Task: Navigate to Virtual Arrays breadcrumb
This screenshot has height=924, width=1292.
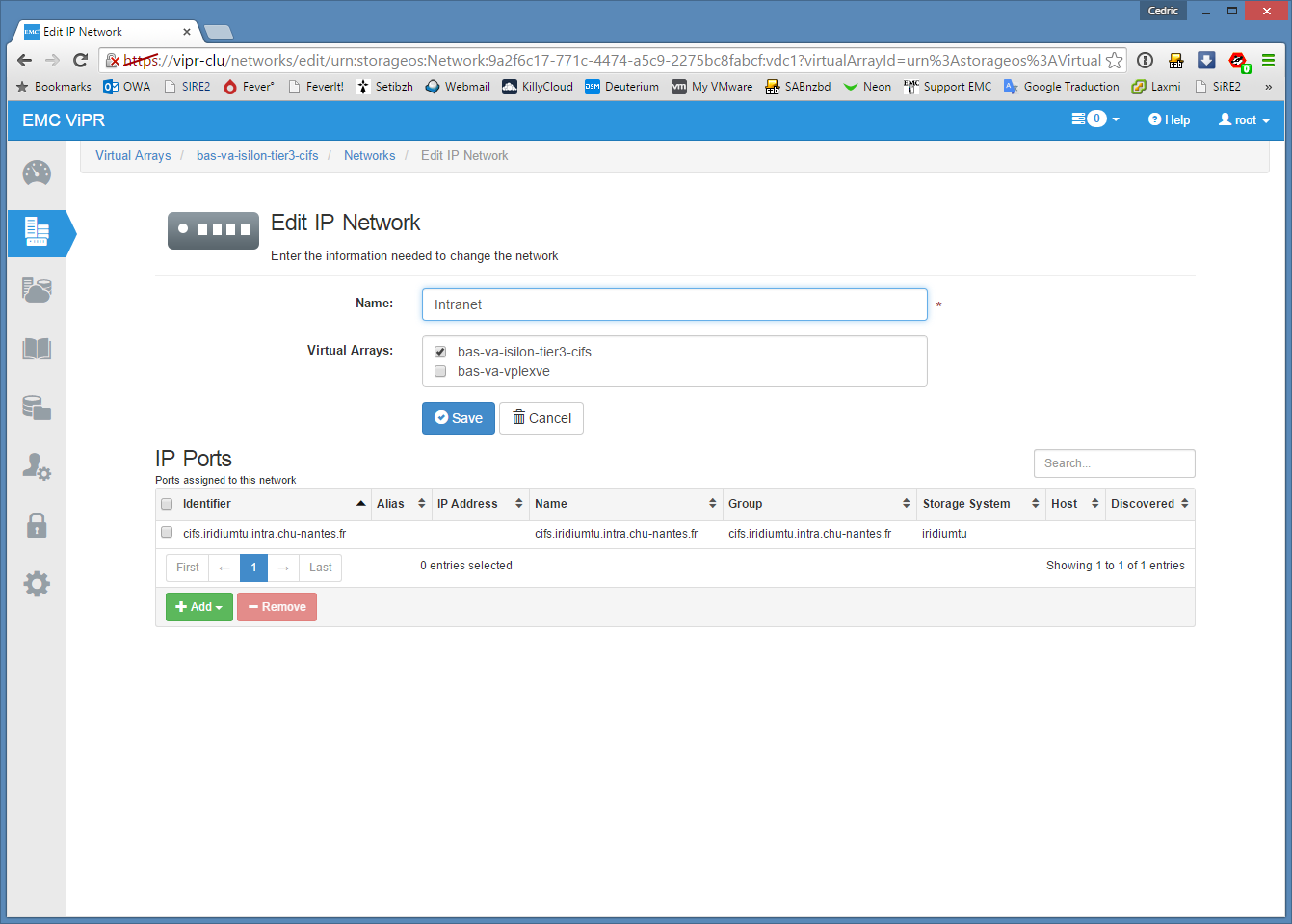Action: 133,155
